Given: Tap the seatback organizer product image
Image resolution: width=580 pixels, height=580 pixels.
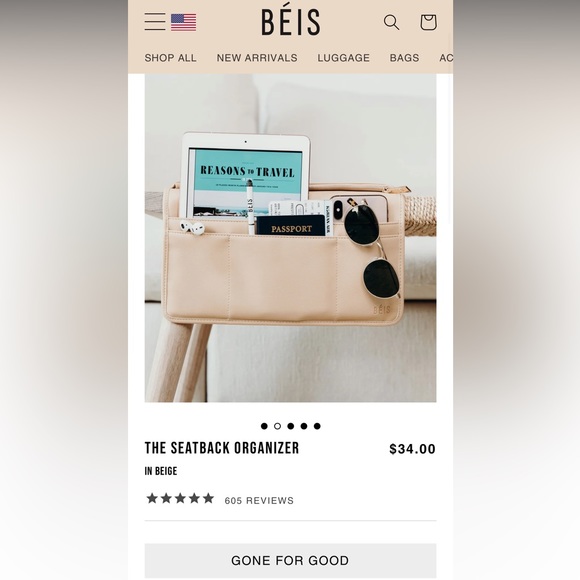Looking at the screenshot, I should click(x=290, y=238).
